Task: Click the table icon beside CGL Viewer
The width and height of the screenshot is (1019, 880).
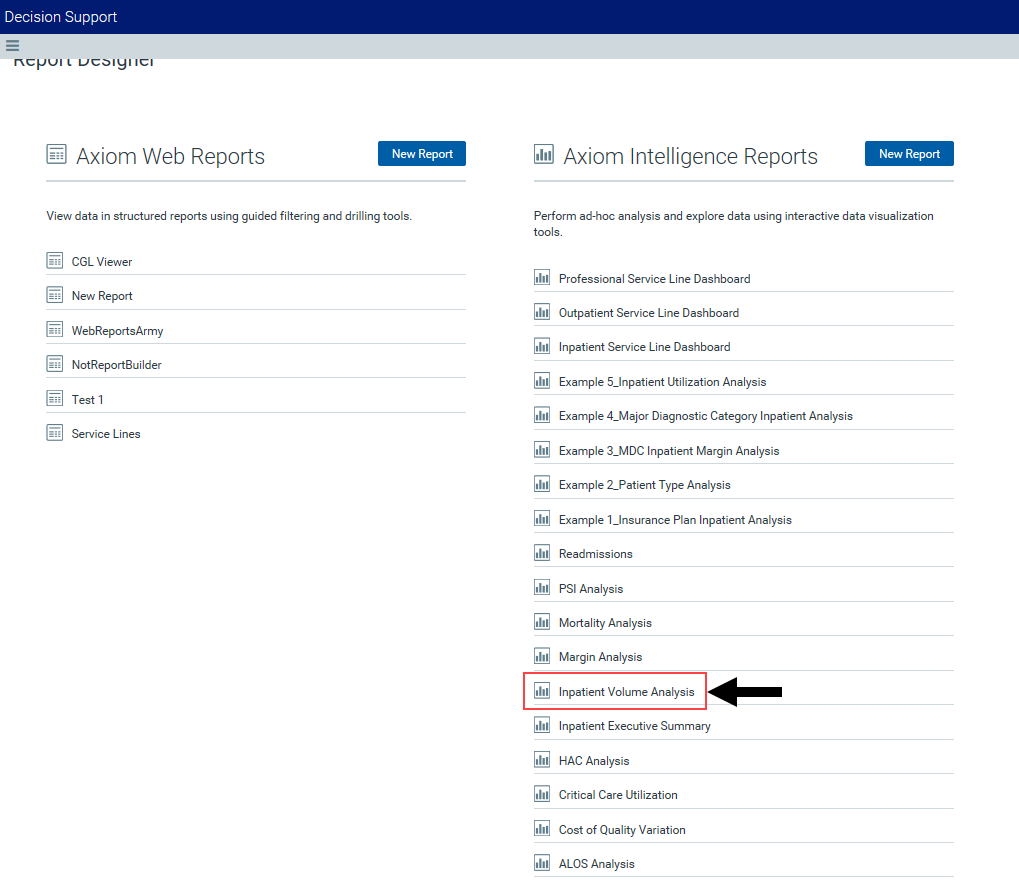Action: coord(55,261)
